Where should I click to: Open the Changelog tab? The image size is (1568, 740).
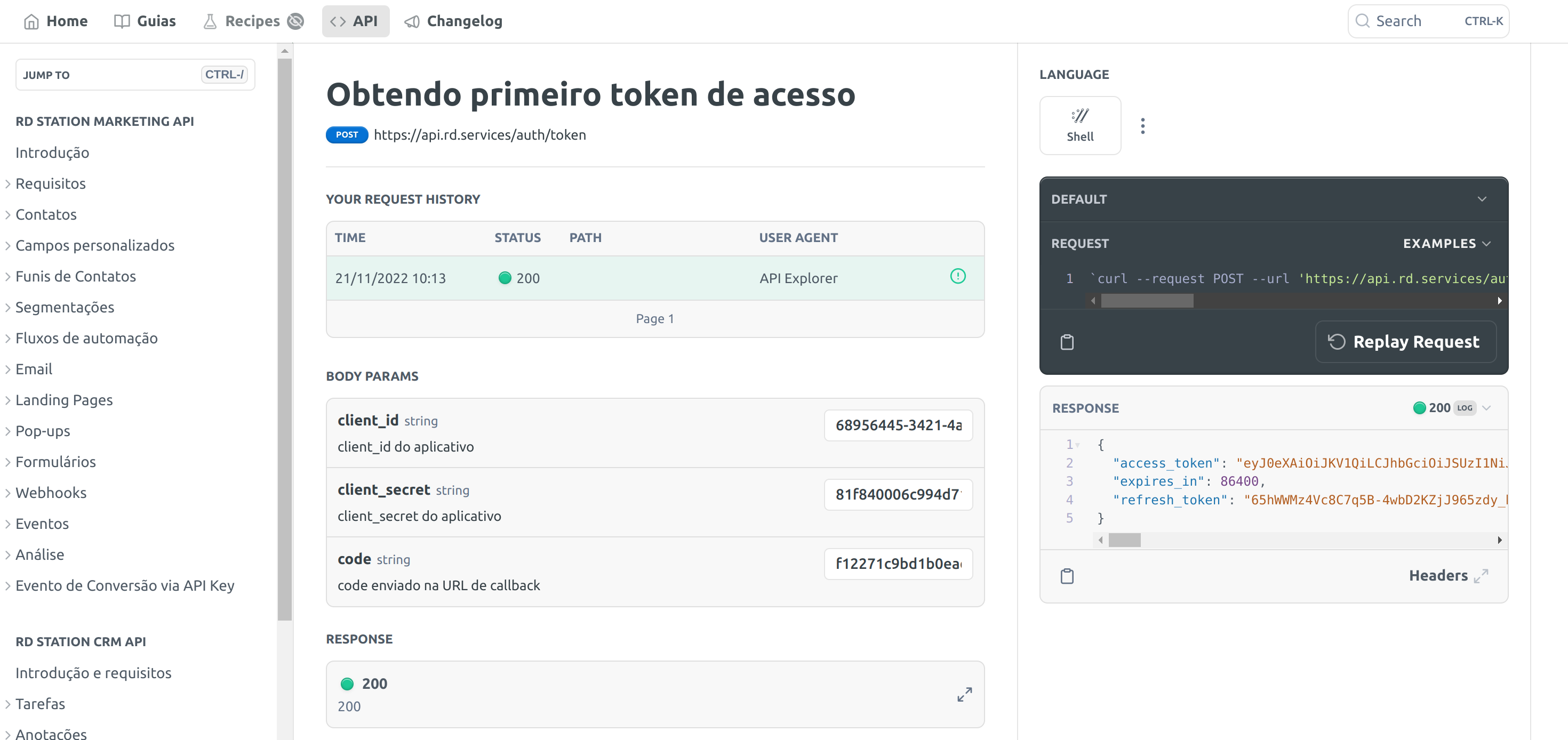453,21
